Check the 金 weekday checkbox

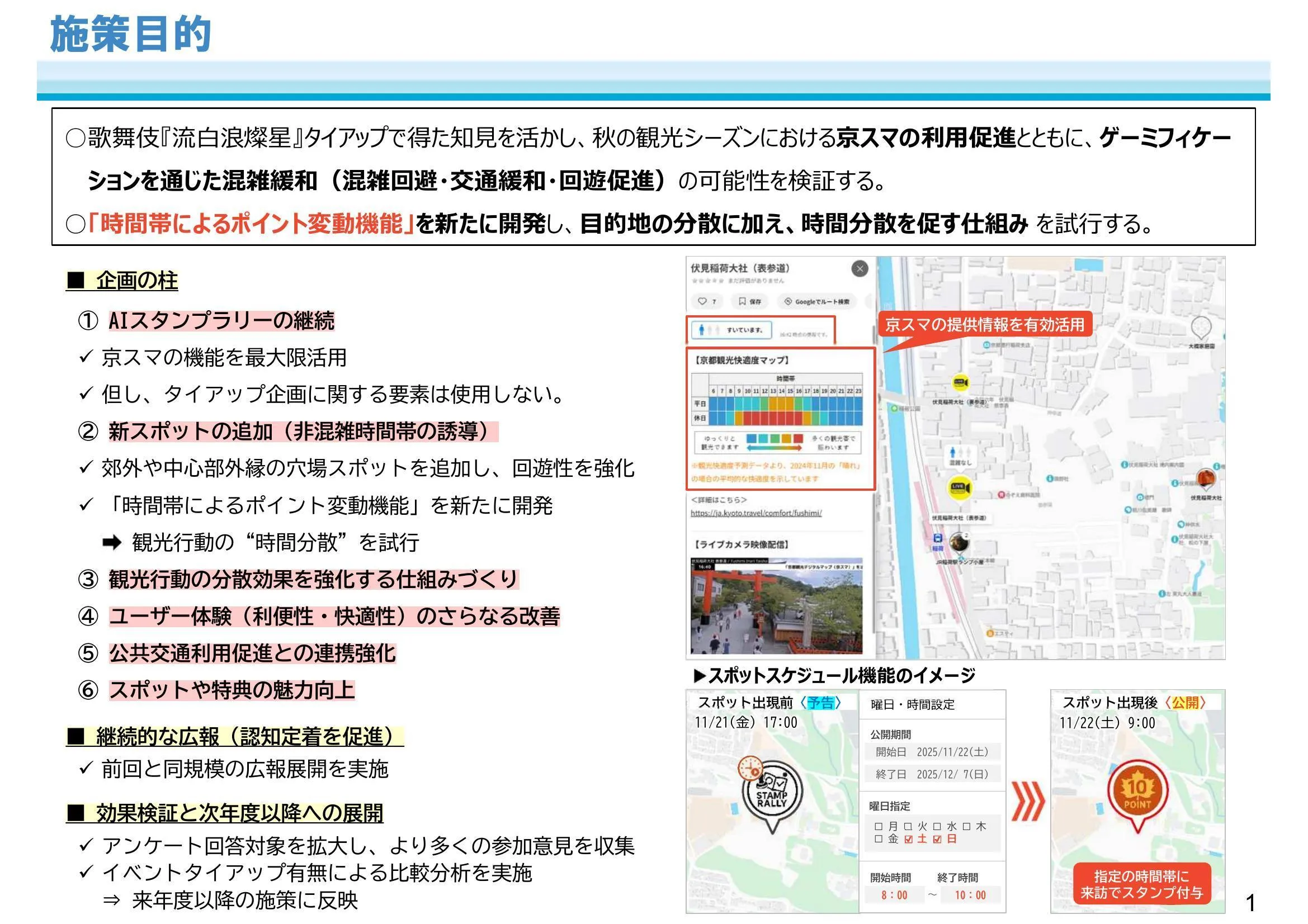[x=879, y=839]
